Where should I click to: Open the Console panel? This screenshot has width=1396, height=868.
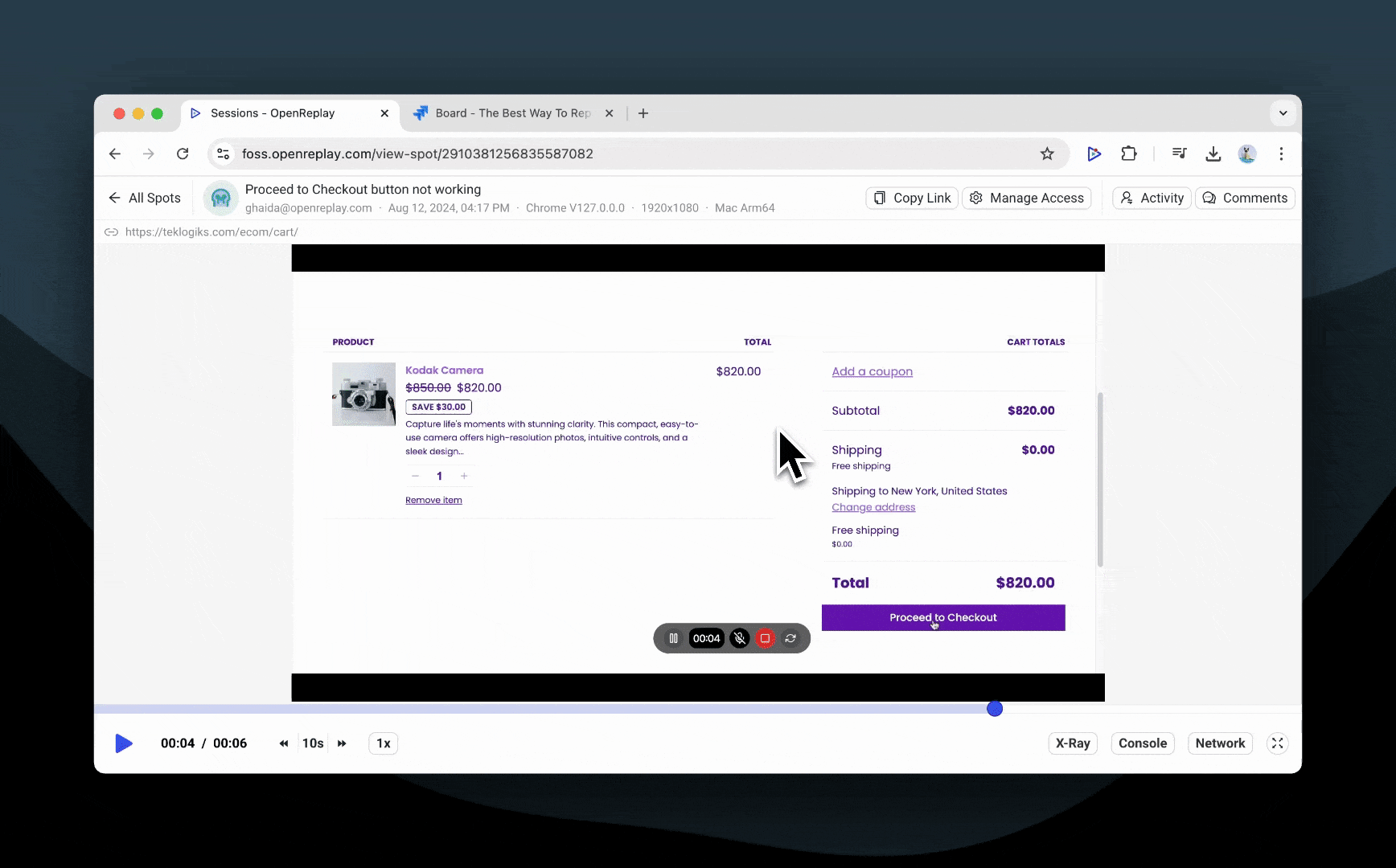1142,743
